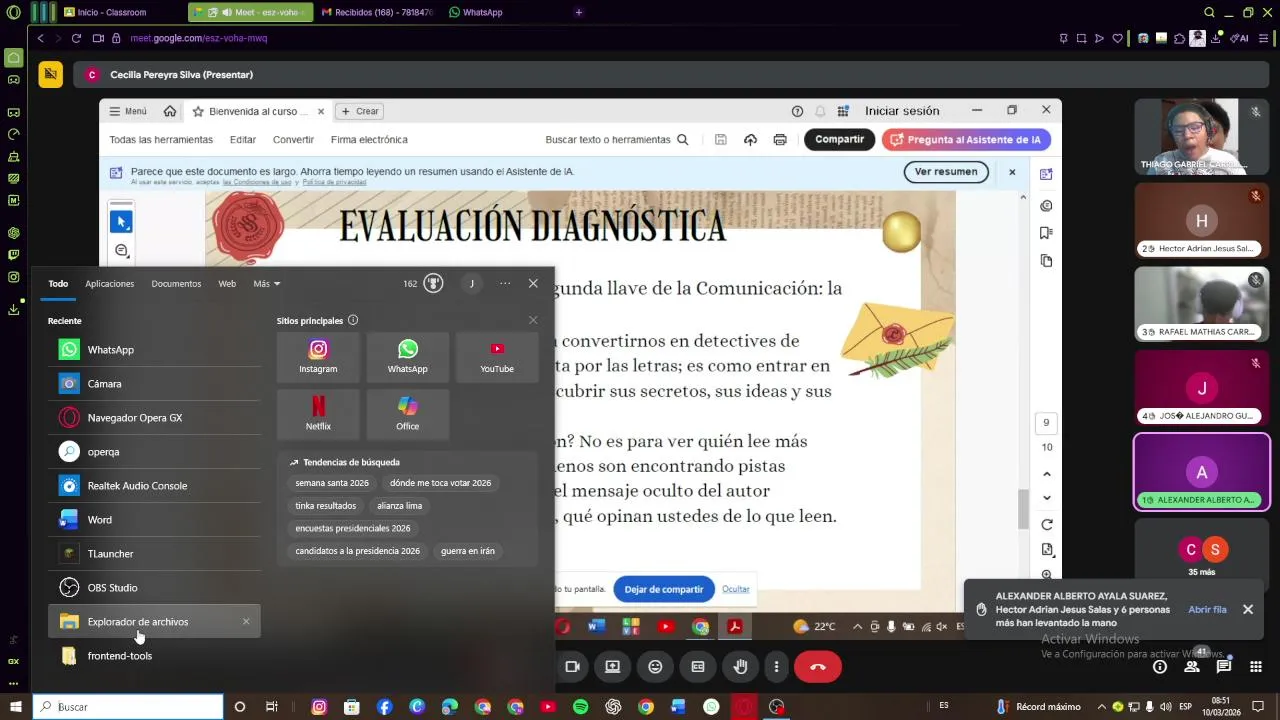Search trend candidatos a la presidencia 2026

click(357, 551)
